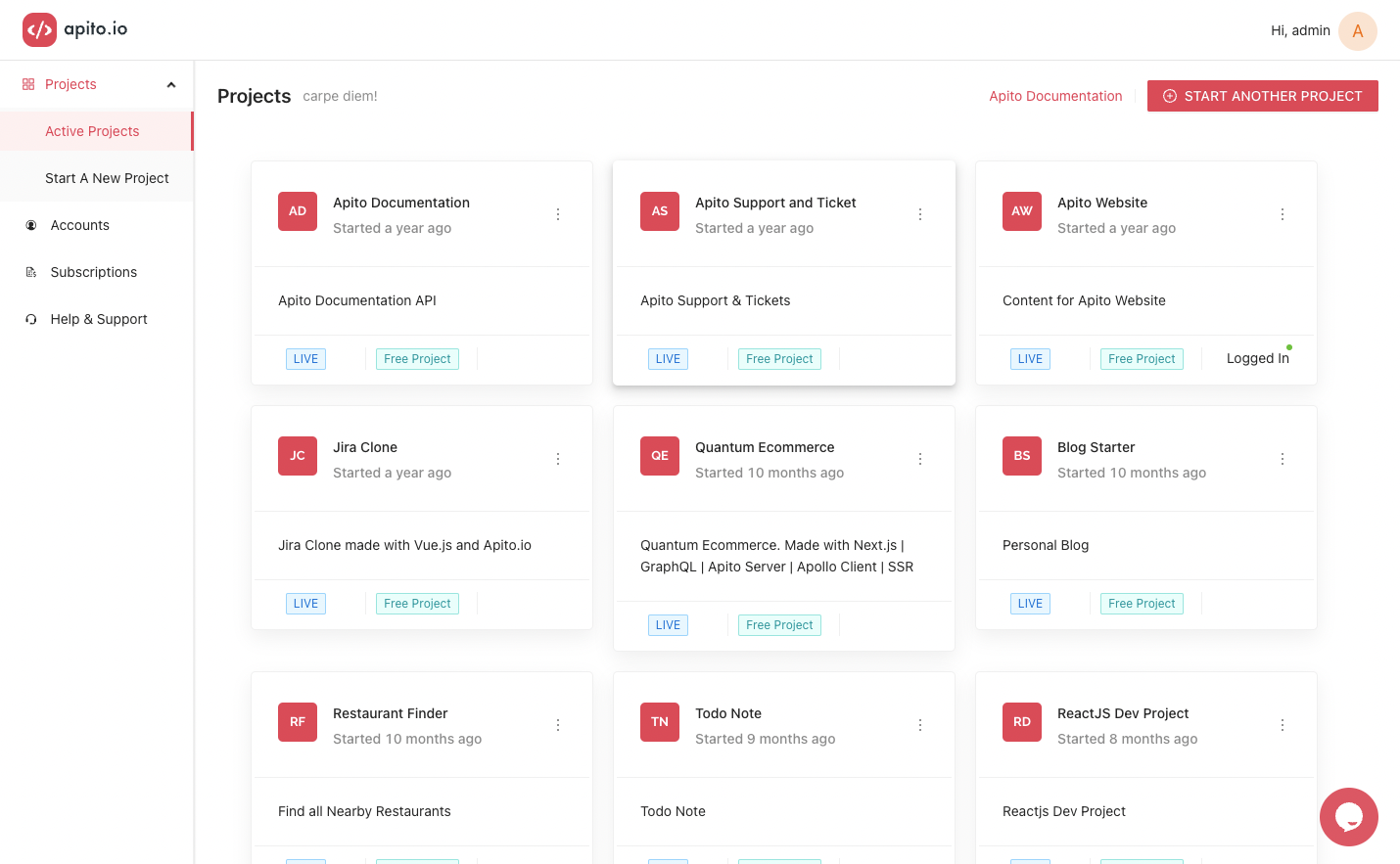
Task: Open Todo Note card options menu
Action: click(x=920, y=725)
